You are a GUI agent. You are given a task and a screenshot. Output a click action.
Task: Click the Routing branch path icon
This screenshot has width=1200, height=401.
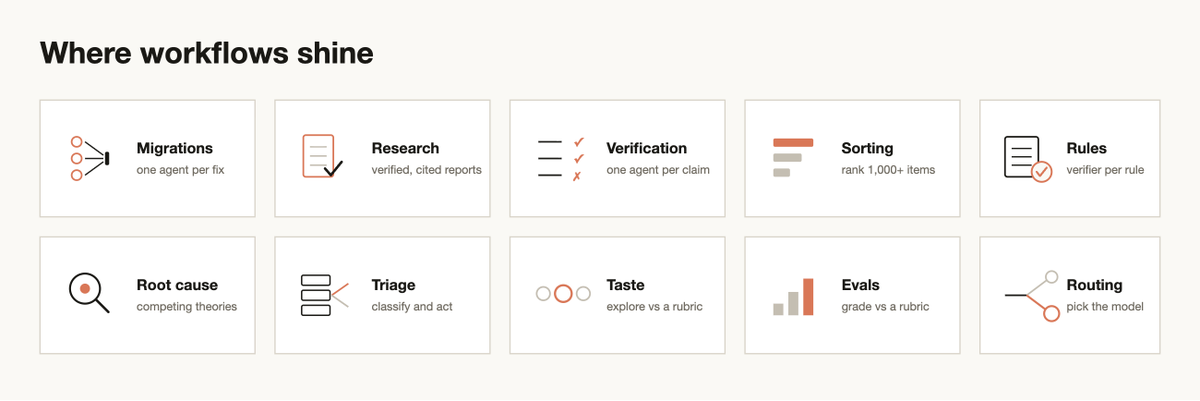[x=1031, y=295]
